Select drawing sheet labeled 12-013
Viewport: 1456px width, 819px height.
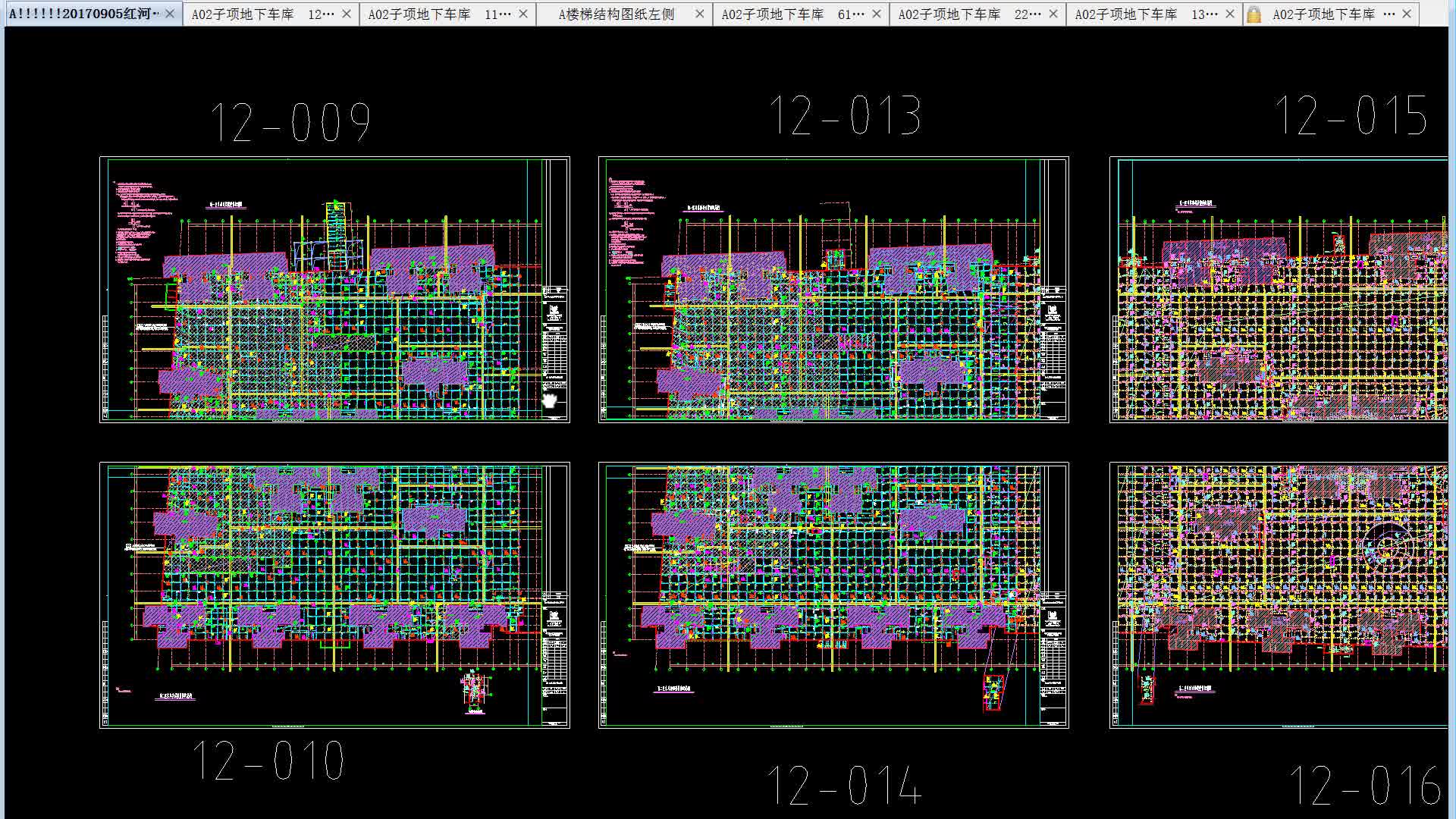point(833,290)
